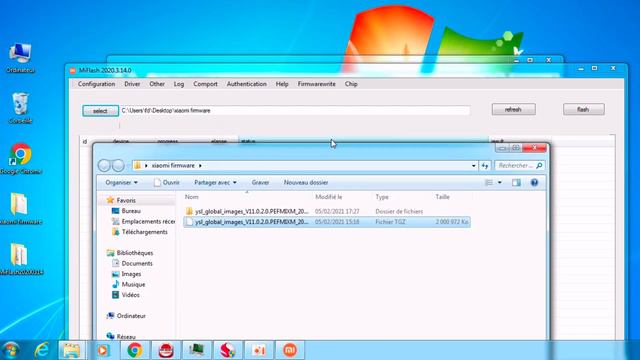Image resolution: width=640 pixels, height=360 pixels.
Task: Select the ysl_global_images TGZ file row
Action: pyautogui.click(x=327, y=222)
